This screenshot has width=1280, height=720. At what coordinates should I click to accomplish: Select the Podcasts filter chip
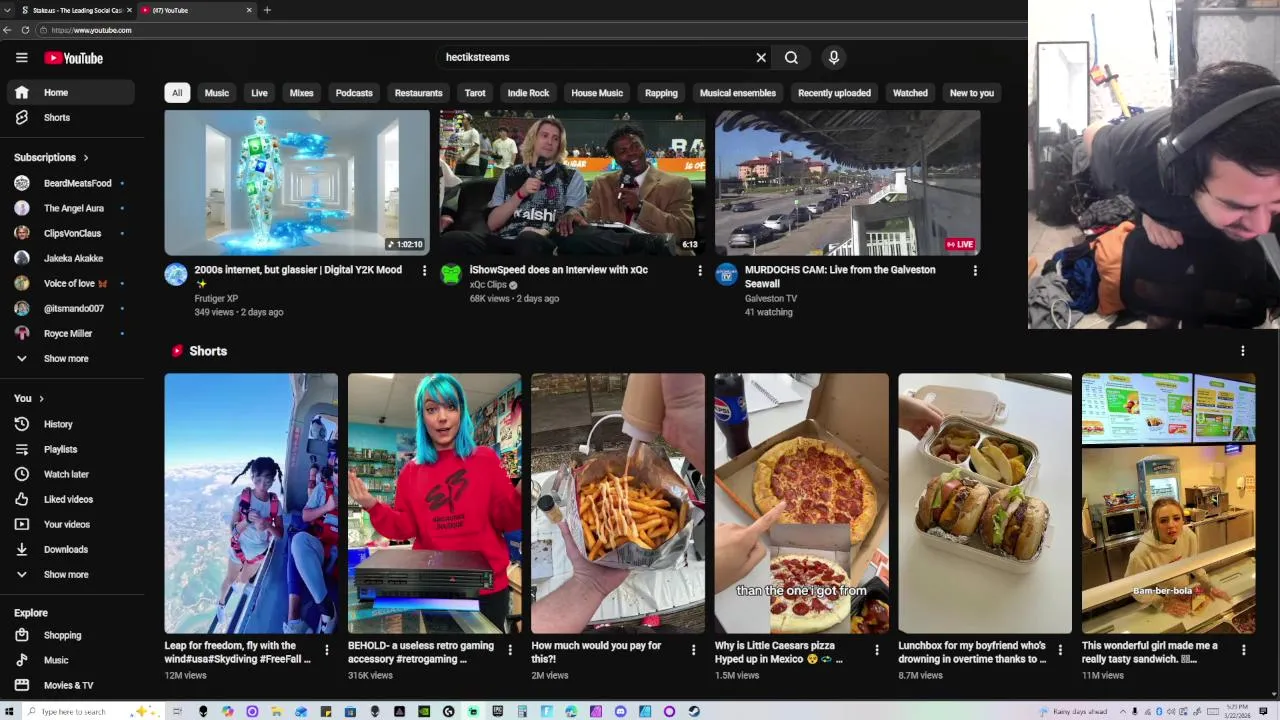(354, 93)
